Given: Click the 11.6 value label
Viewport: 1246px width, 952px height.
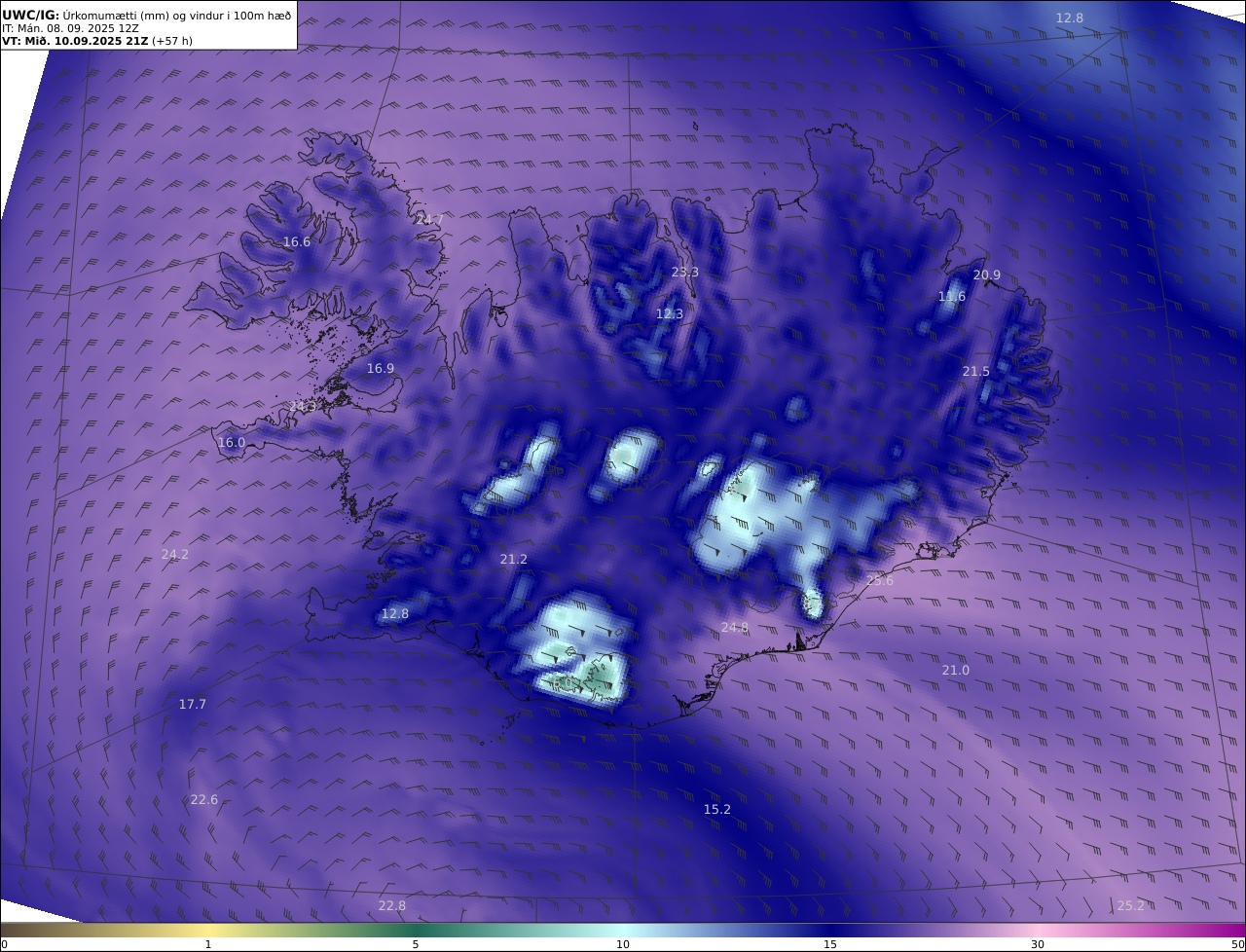Looking at the screenshot, I should [952, 297].
